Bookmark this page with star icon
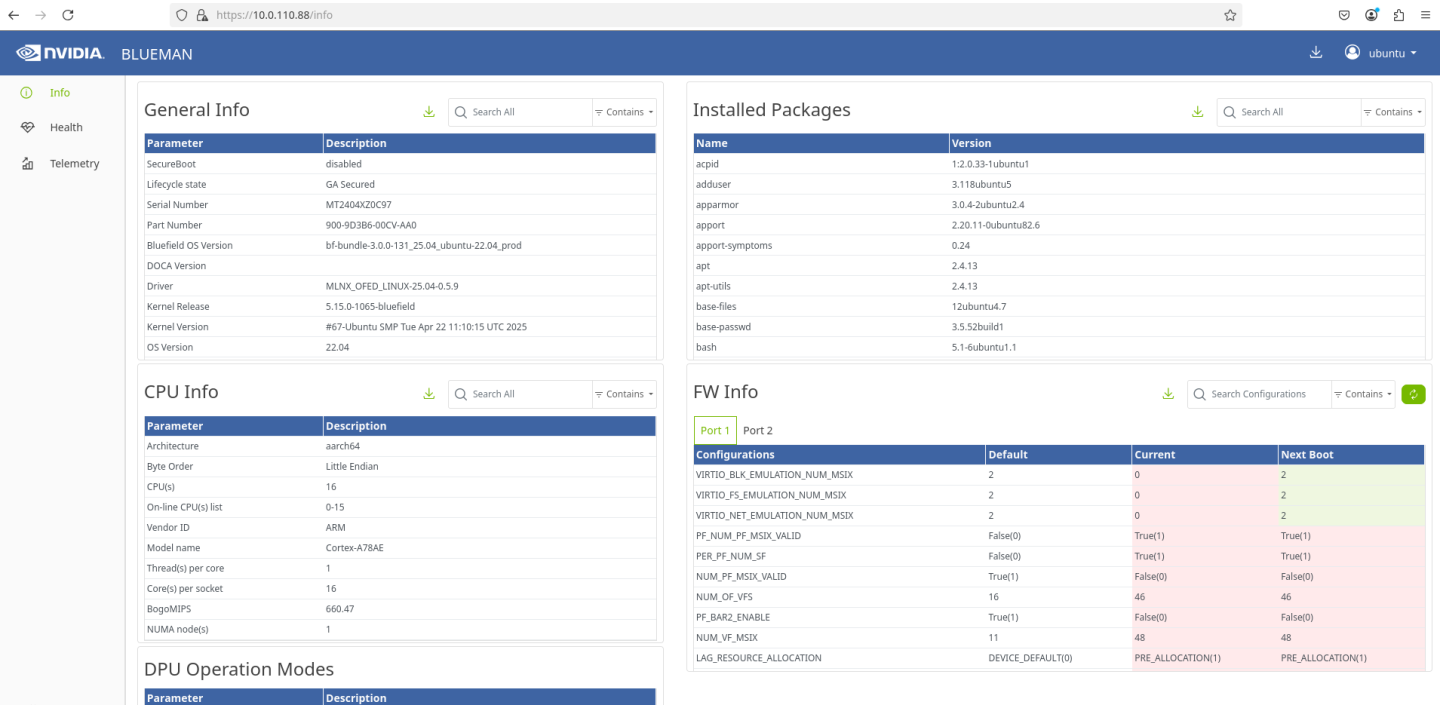 coord(1230,15)
